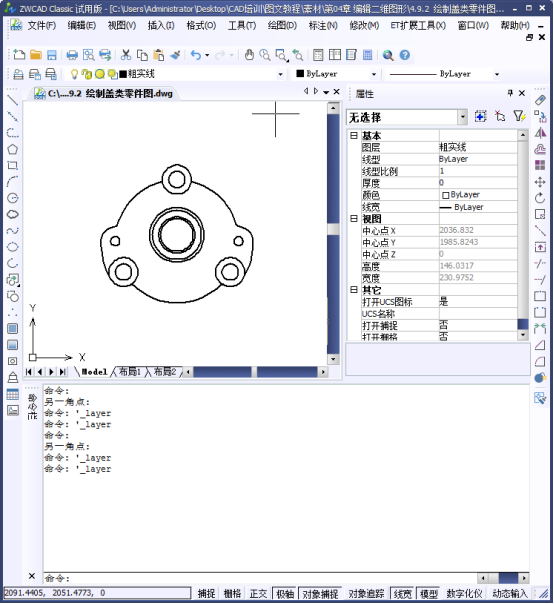Select the Move tool in right toolbar
This screenshot has height=604, width=554.
tap(540, 182)
